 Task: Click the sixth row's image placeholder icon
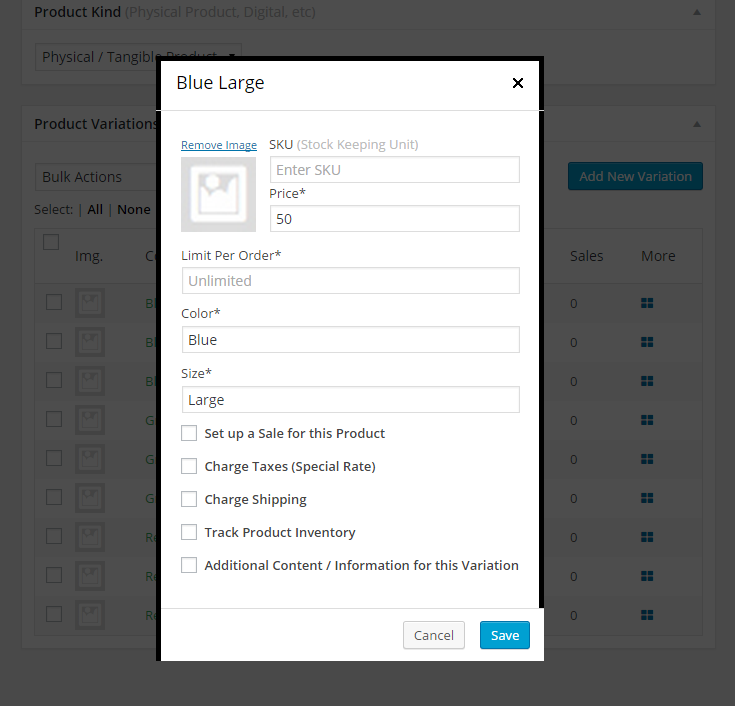click(x=90, y=497)
